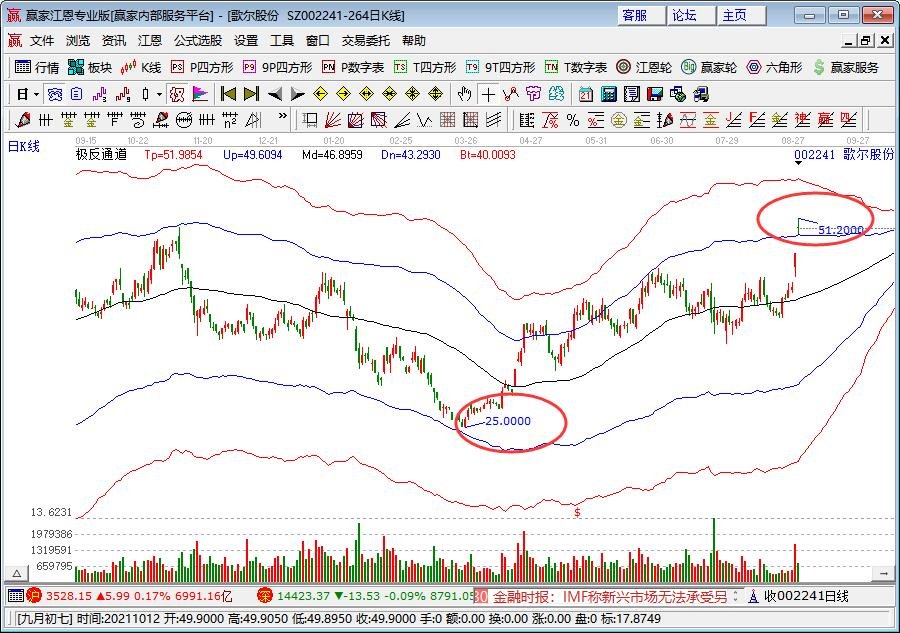This screenshot has width=900, height=633.
Task: Click the step-9 staircase icon
Action: [x=123, y=94]
